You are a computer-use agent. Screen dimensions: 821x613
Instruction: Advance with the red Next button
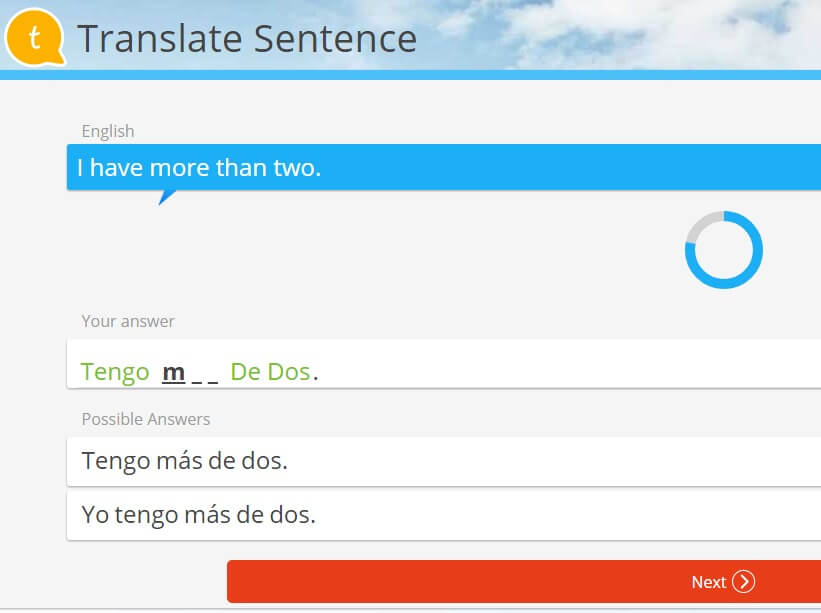point(524,582)
